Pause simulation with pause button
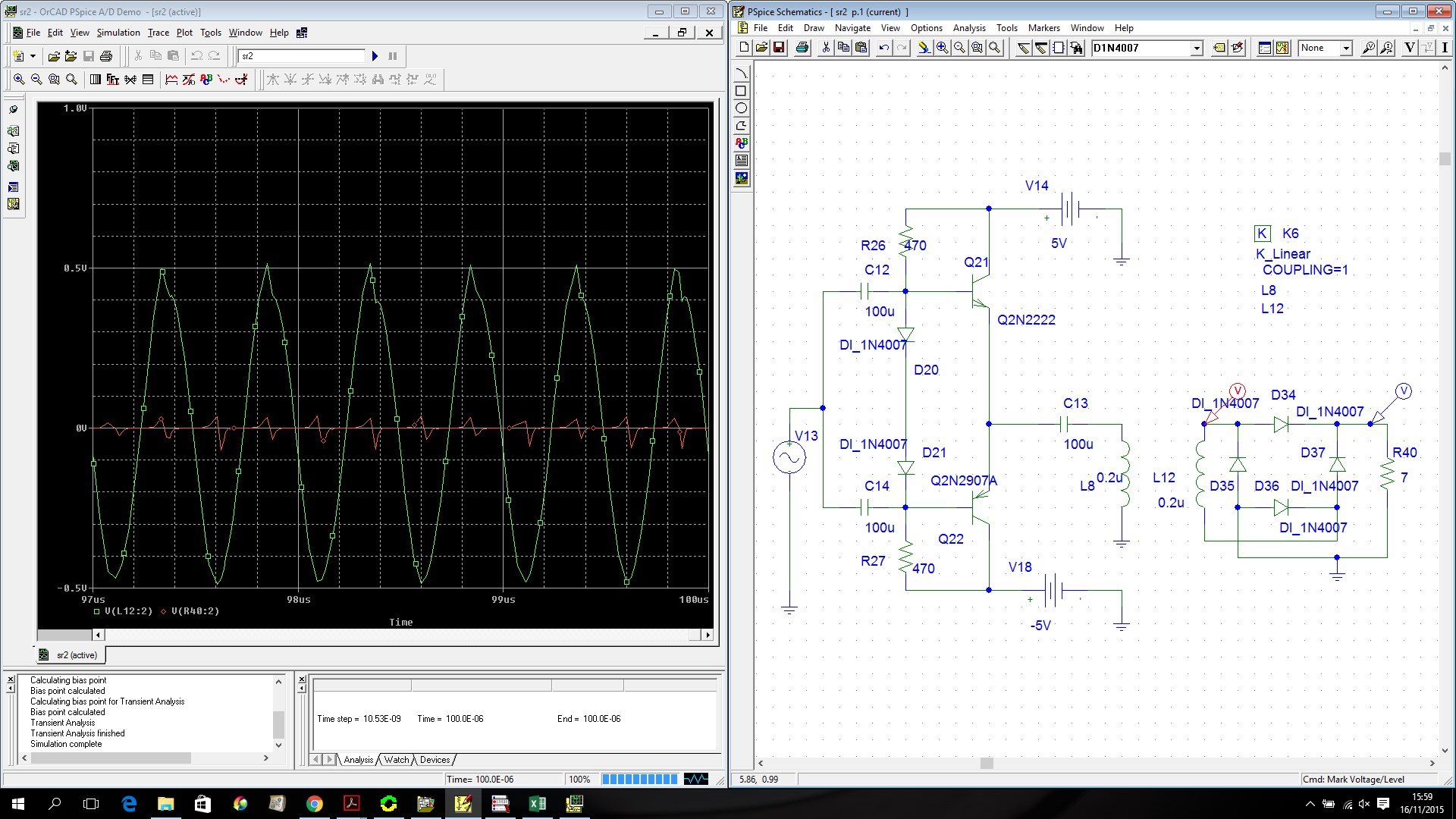The width and height of the screenshot is (1456, 819). tap(393, 56)
